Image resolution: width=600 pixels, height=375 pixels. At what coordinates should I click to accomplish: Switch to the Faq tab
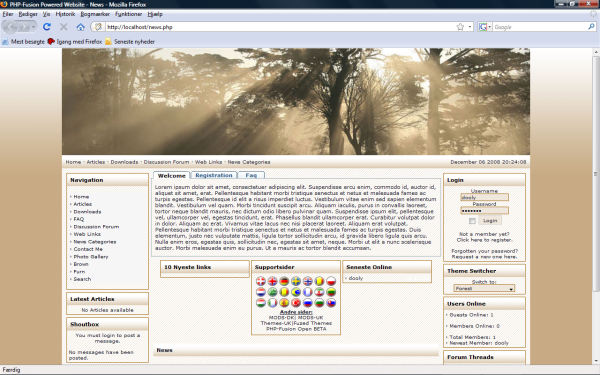(x=251, y=175)
